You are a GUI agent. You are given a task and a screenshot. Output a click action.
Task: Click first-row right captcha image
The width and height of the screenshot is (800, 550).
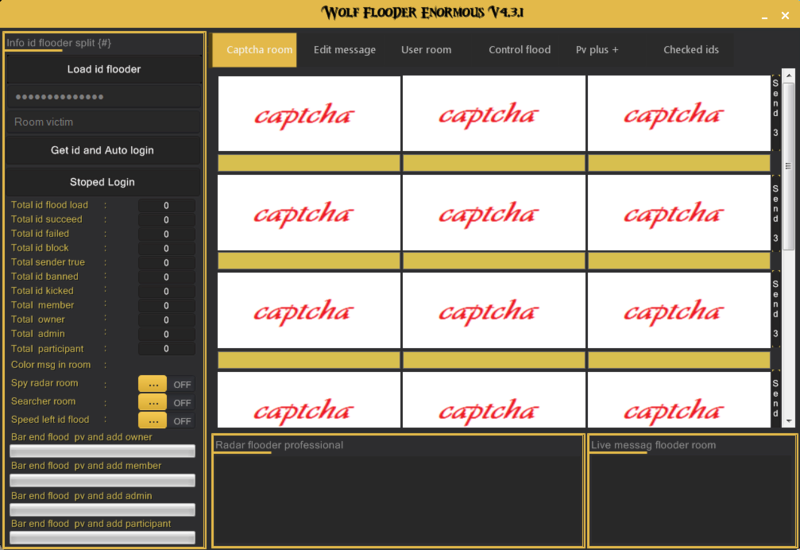(679, 113)
